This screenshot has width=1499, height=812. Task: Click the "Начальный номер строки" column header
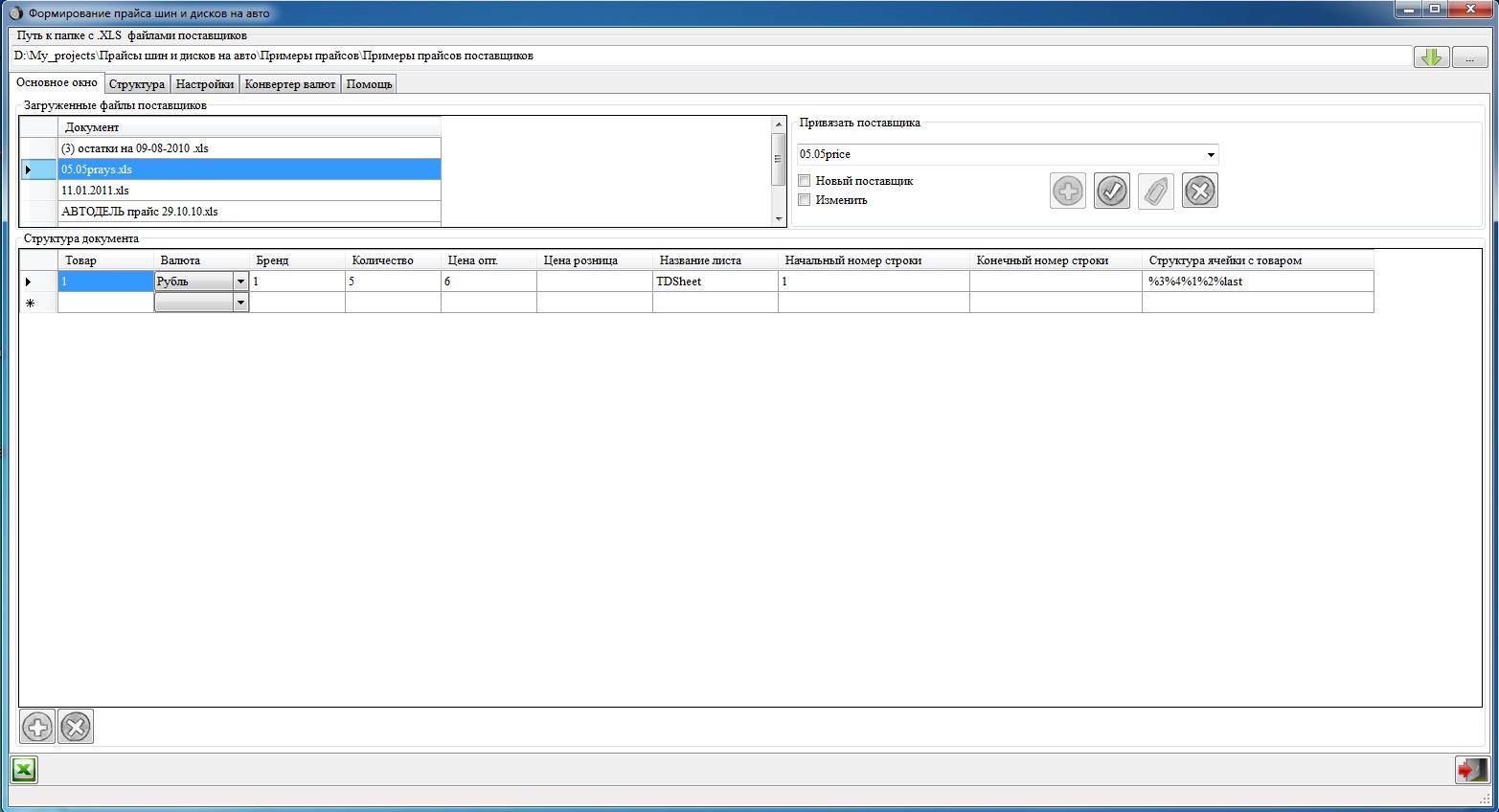[874, 260]
